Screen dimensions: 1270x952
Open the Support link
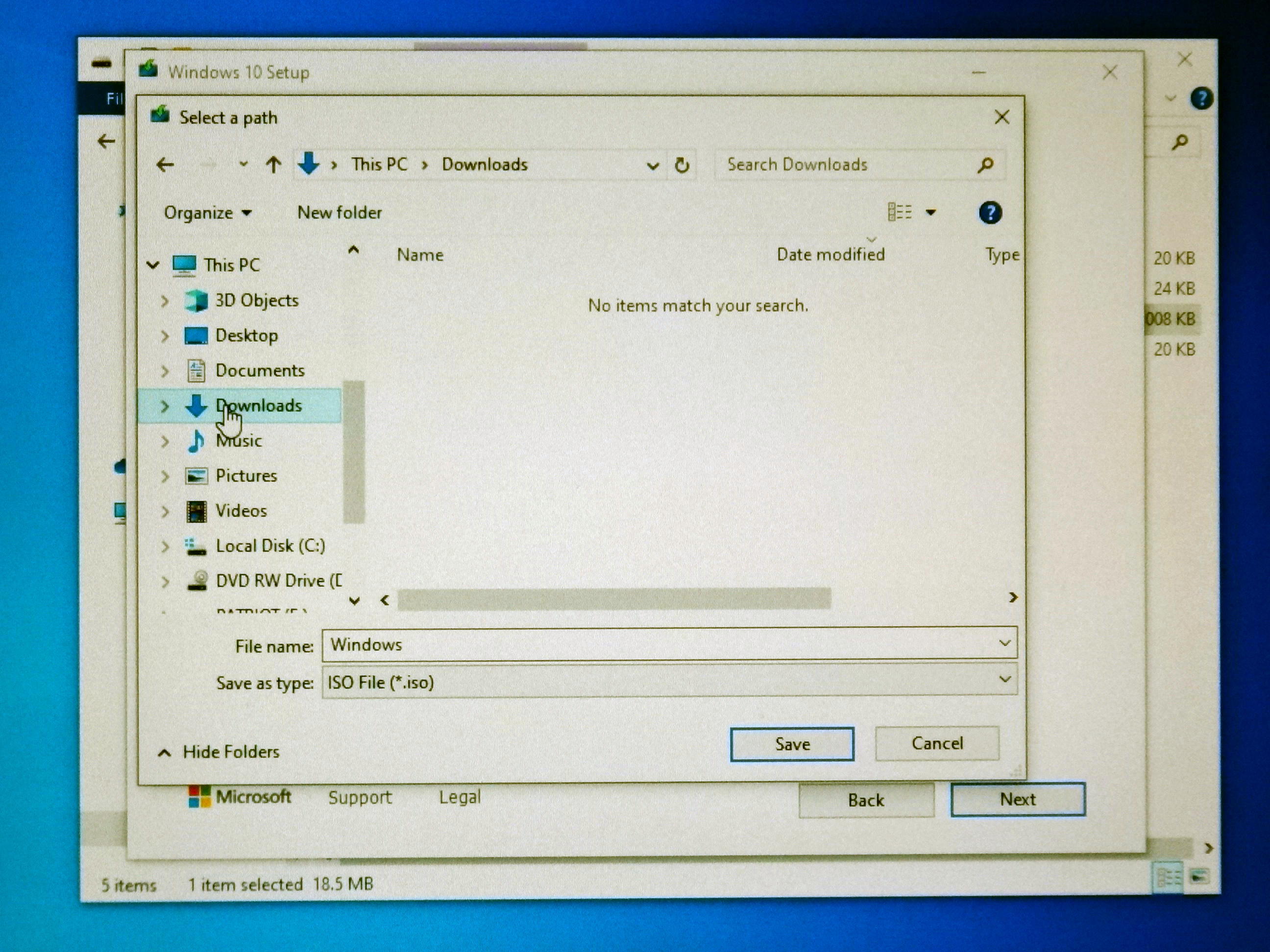tap(360, 797)
